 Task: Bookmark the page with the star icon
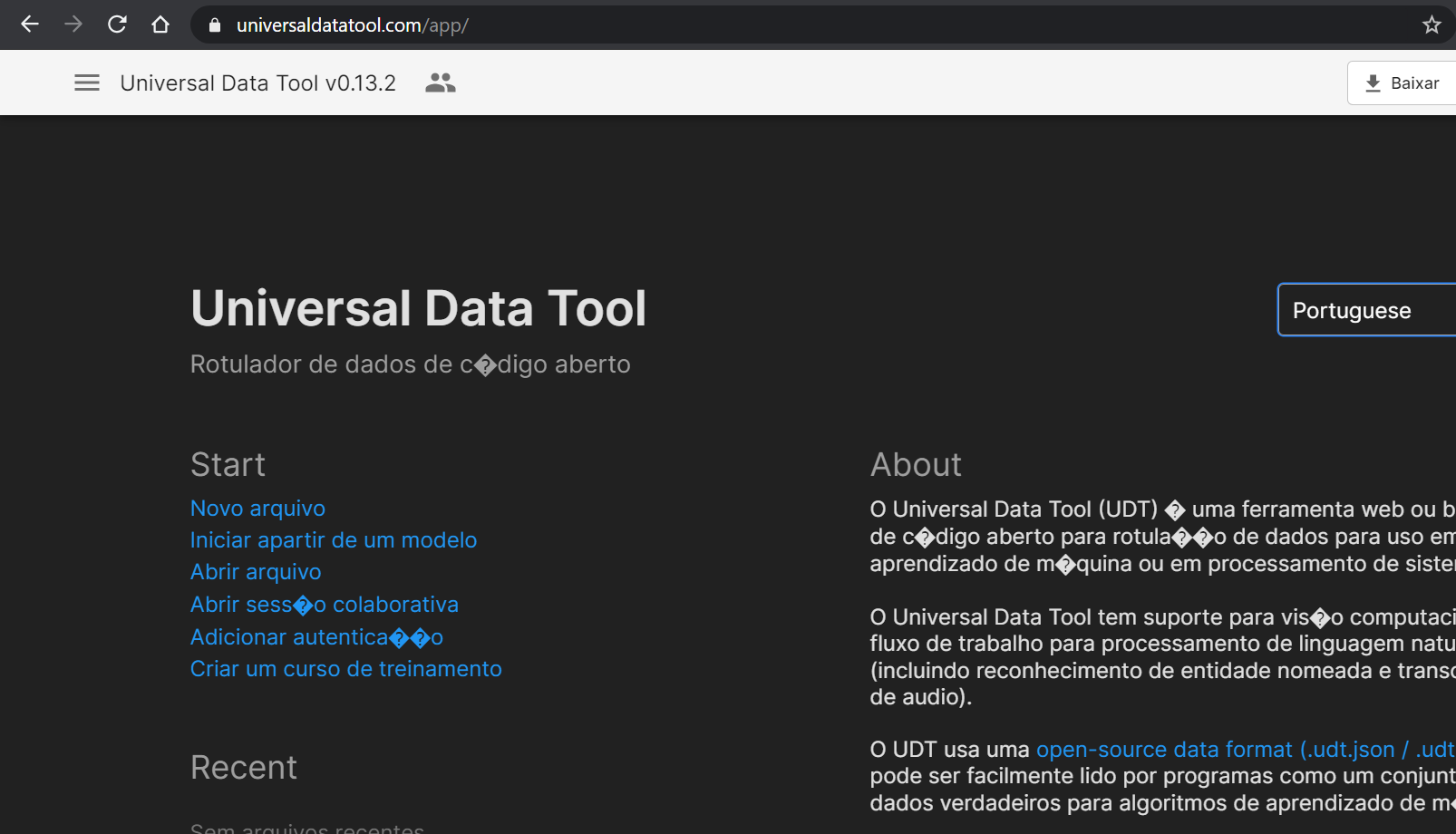pos(1432,24)
